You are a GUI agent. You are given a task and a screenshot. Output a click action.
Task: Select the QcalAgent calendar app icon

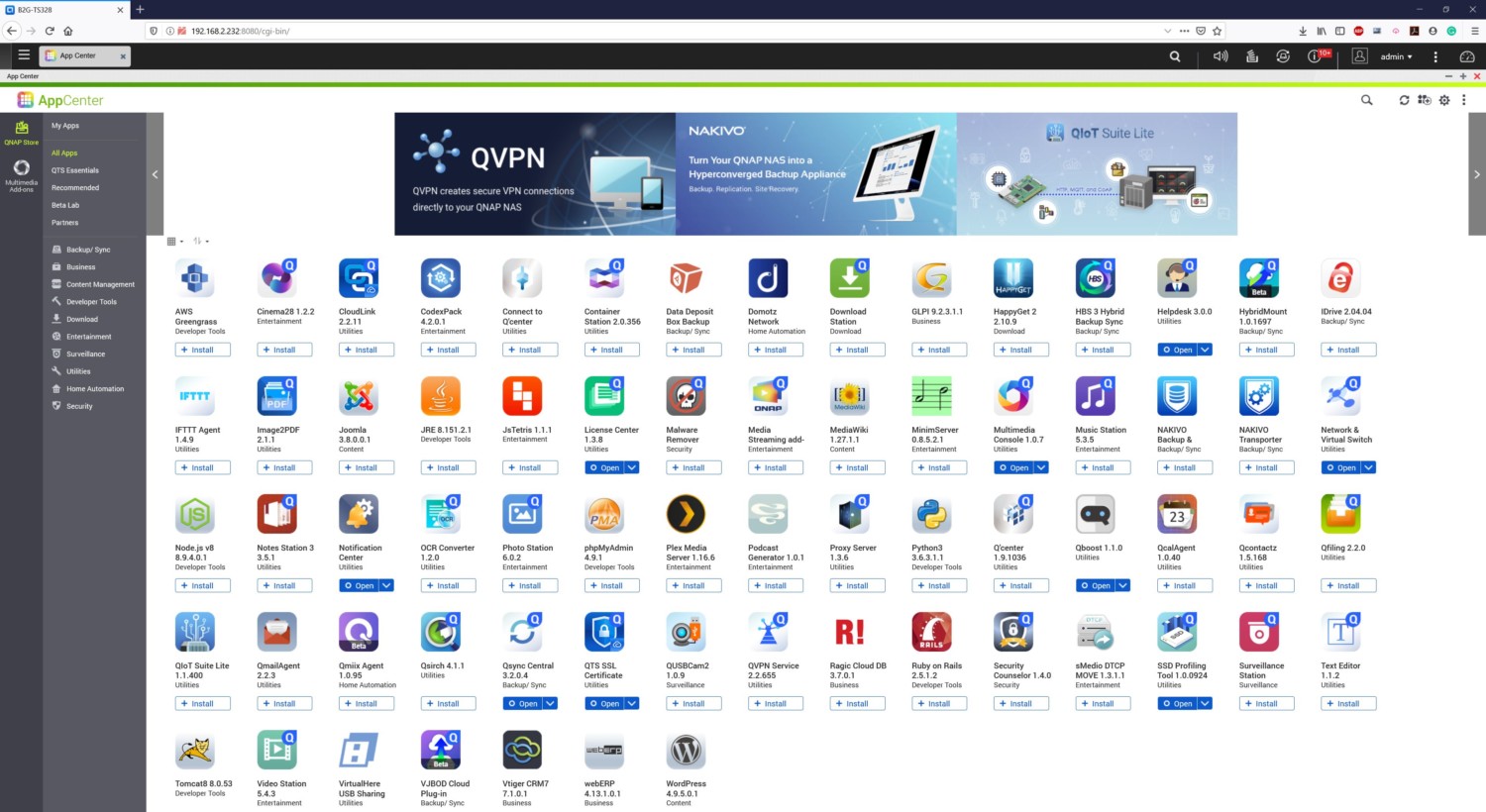coord(1177,514)
